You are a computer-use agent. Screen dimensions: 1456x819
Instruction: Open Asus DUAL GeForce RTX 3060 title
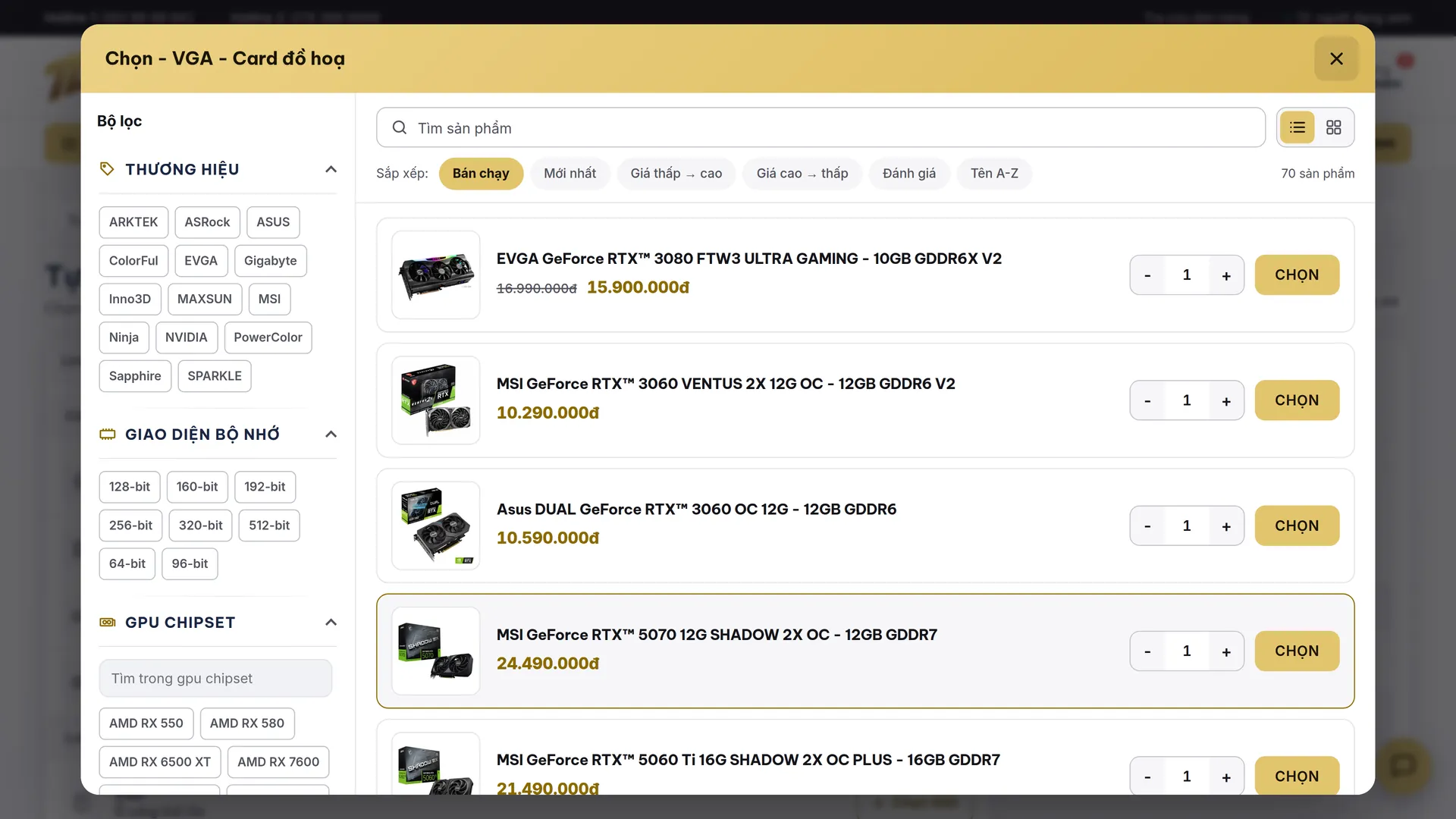696,510
